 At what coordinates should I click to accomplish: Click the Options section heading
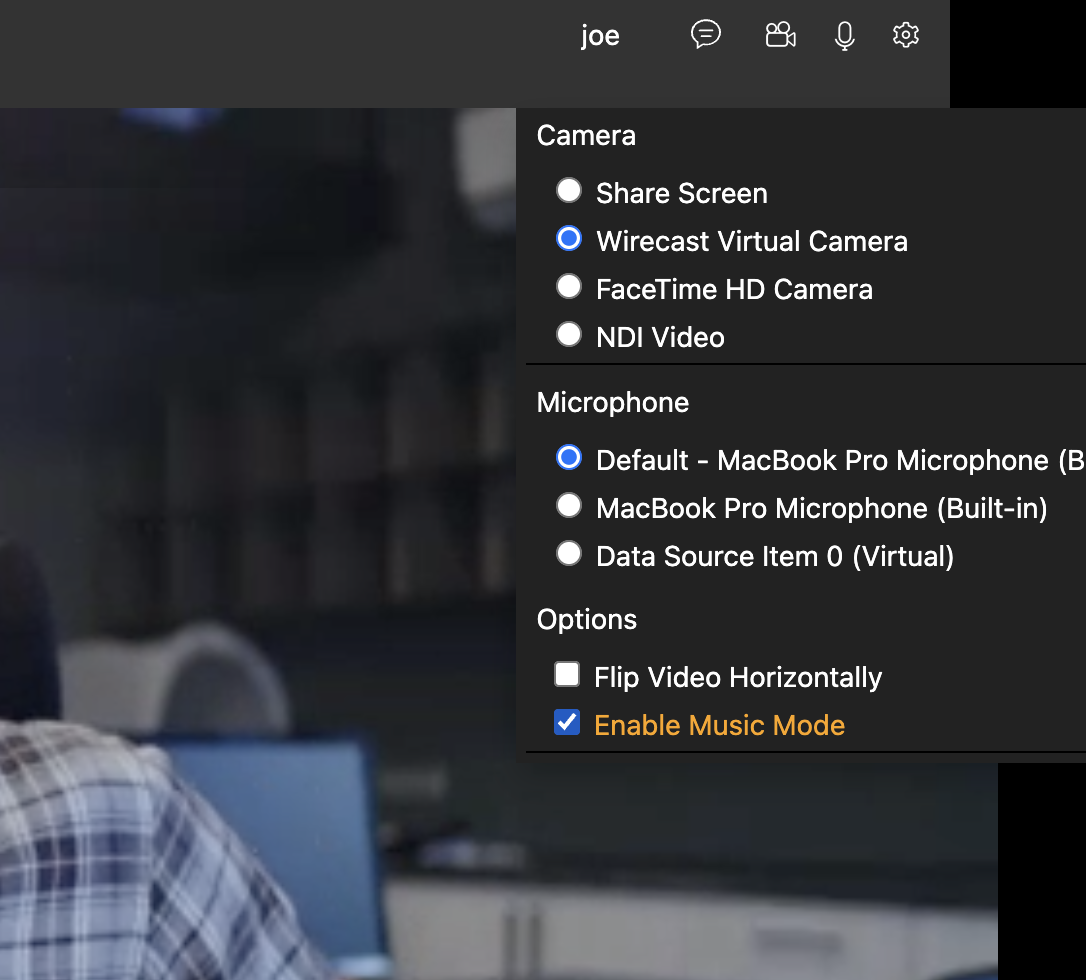(x=587, y=619)
